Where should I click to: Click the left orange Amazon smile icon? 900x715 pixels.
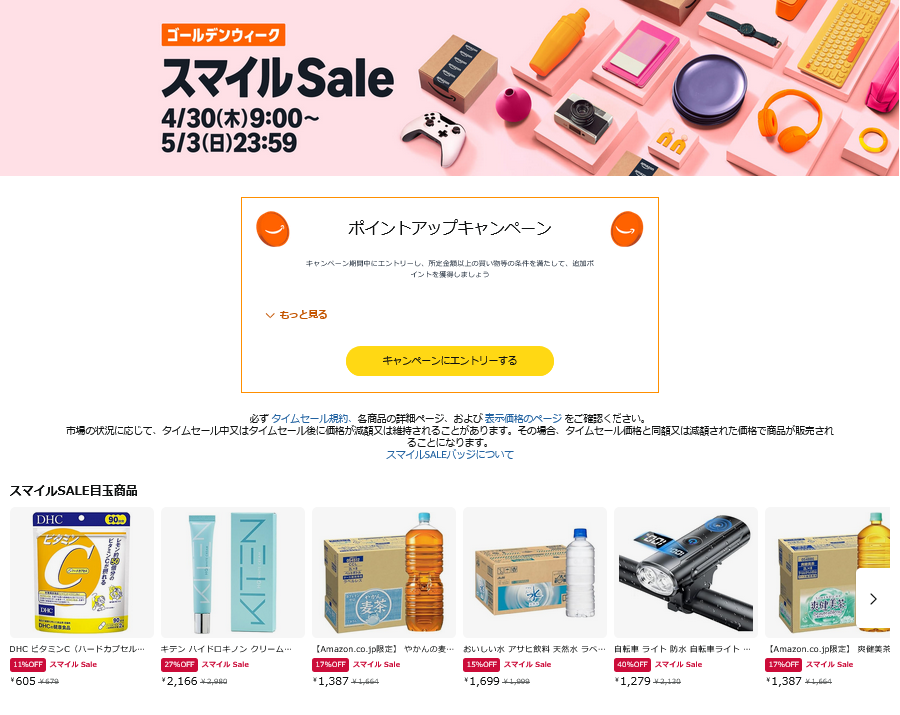[273, 229]
